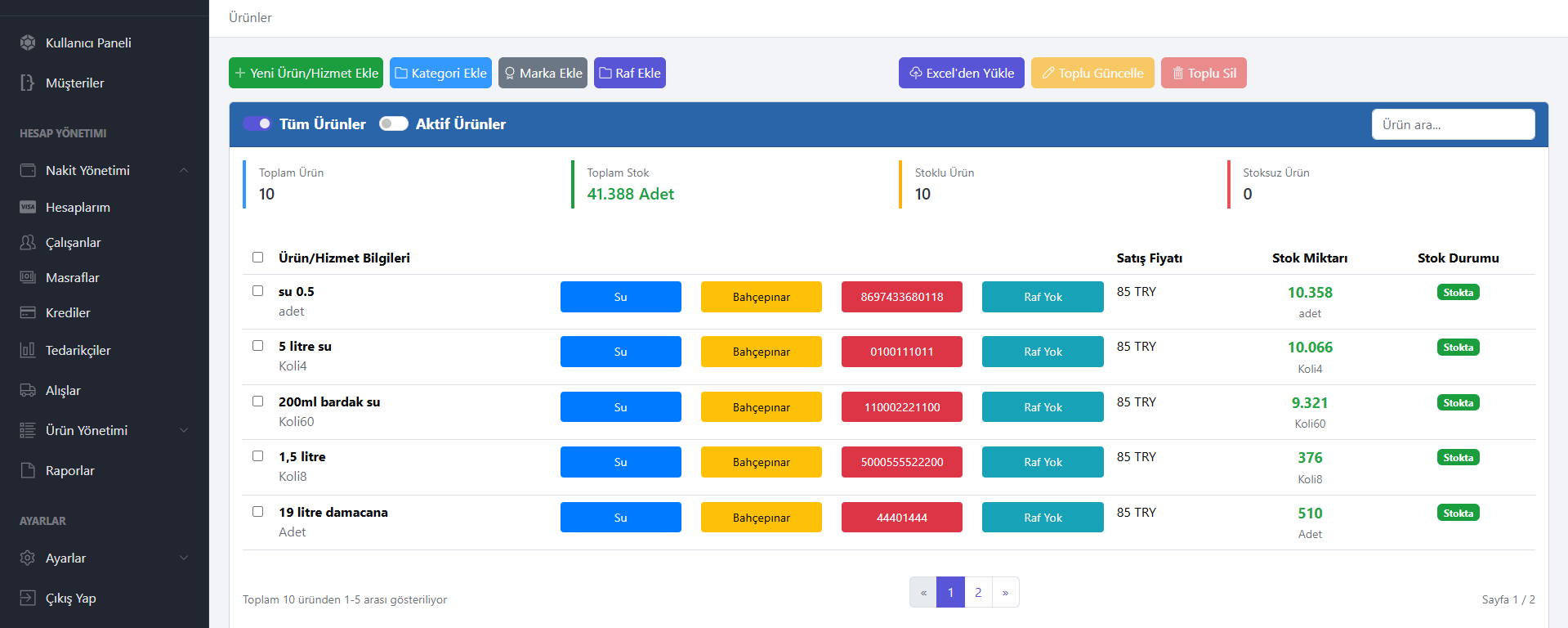The width and height of the screenshot is (1568, 628).
Task: Click the Masraflar sidebar icon
Action: tap(28, 277)
